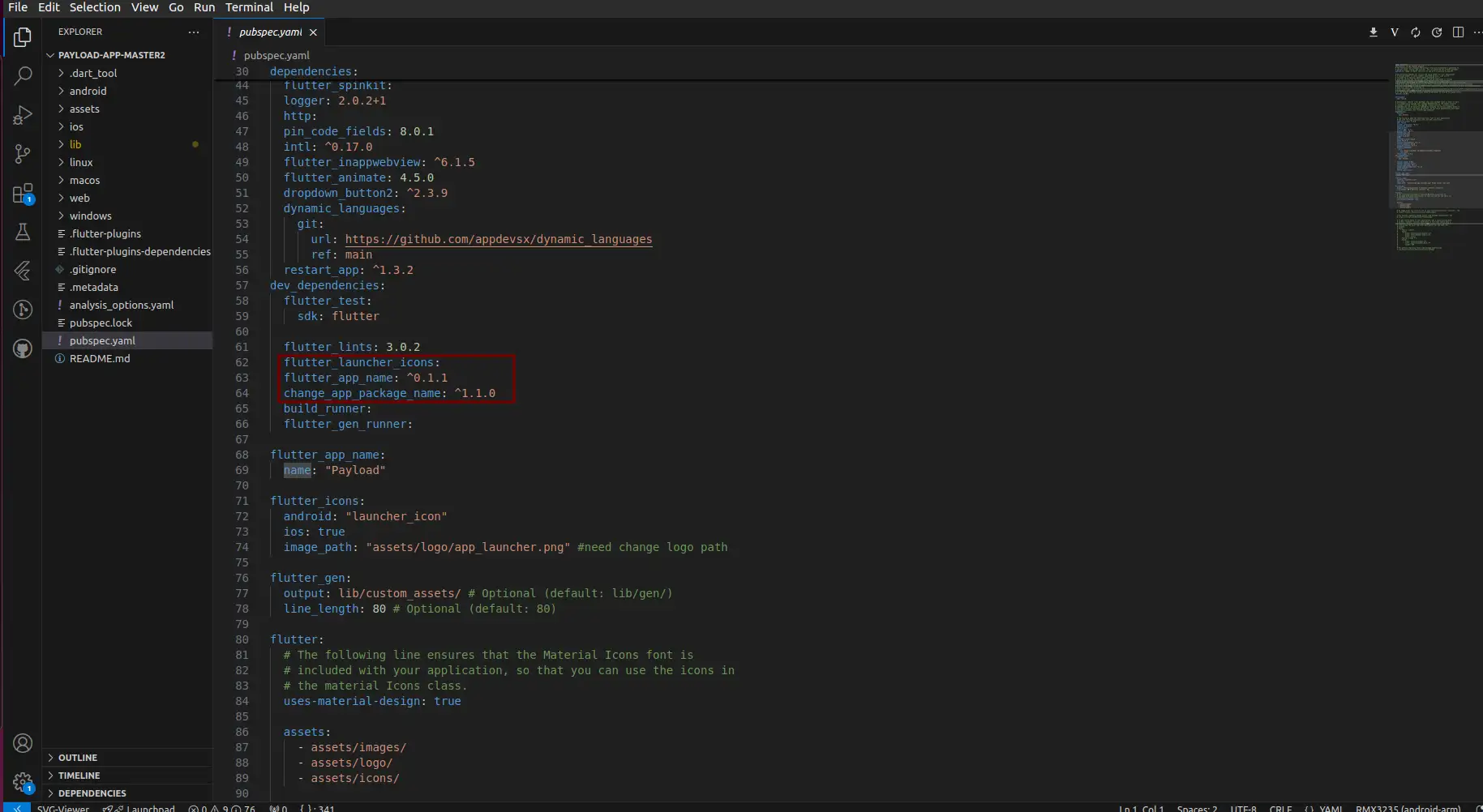Open the Flutter sidebar icon
Viewport: 1483px width, 812px height.
click(23, 271)
